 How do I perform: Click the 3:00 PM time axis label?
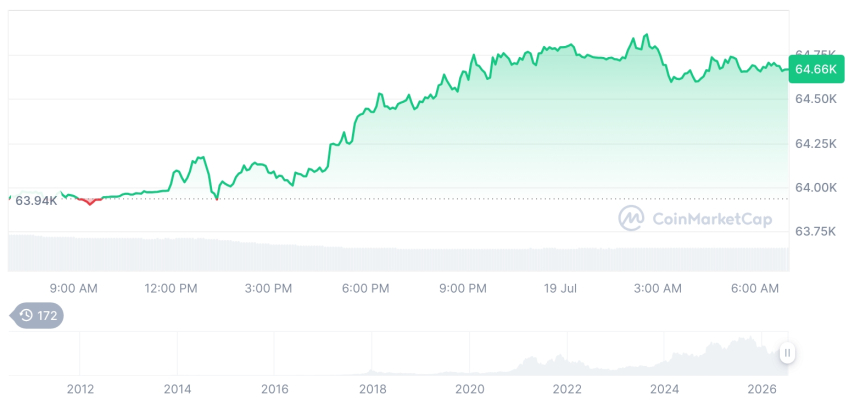(268, 289)
